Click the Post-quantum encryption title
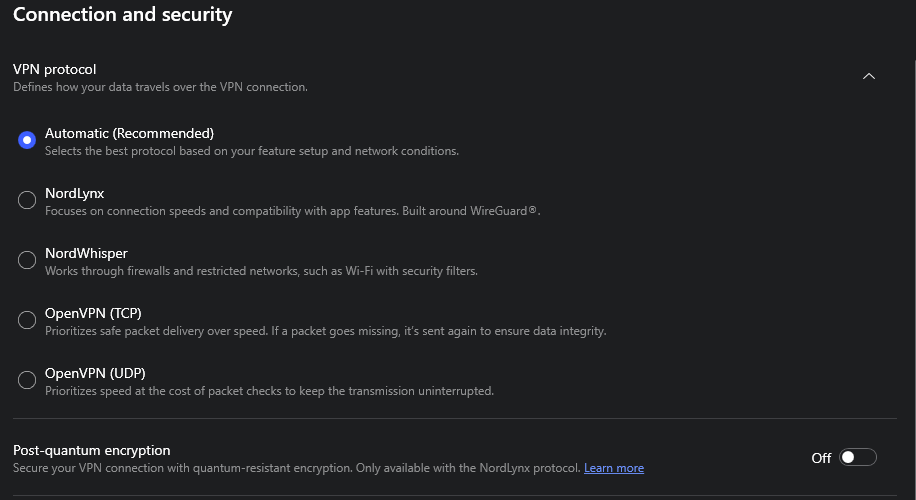916x500 pixels. [91, 450]
